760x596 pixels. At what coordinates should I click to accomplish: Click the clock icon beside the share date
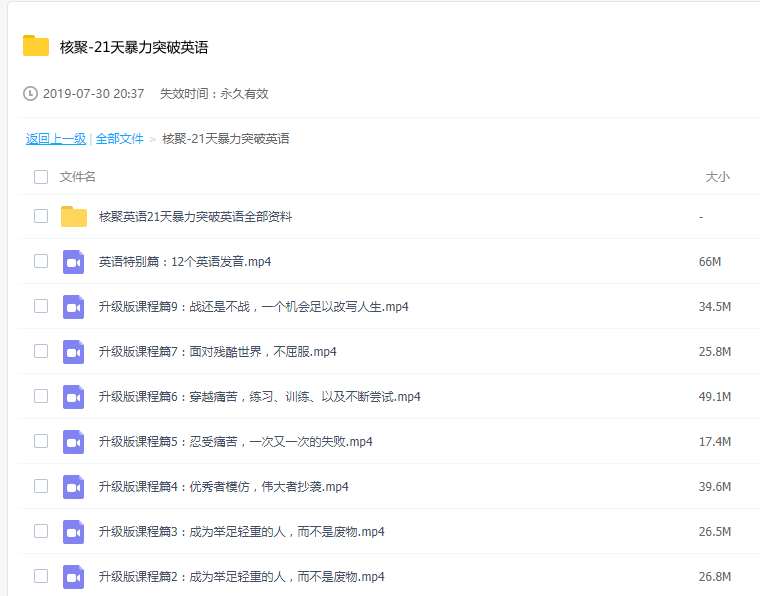click(30, 94)
